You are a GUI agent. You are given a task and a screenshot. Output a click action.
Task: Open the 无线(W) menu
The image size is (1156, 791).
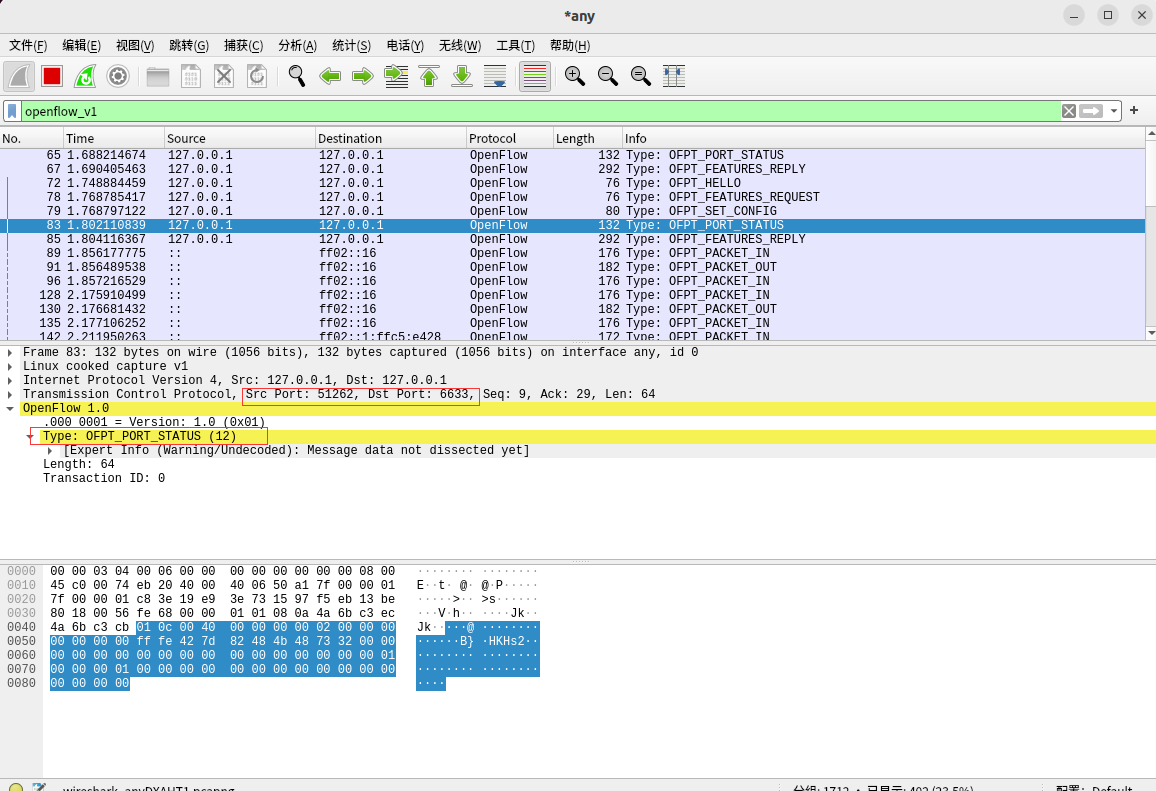point(459,46)
